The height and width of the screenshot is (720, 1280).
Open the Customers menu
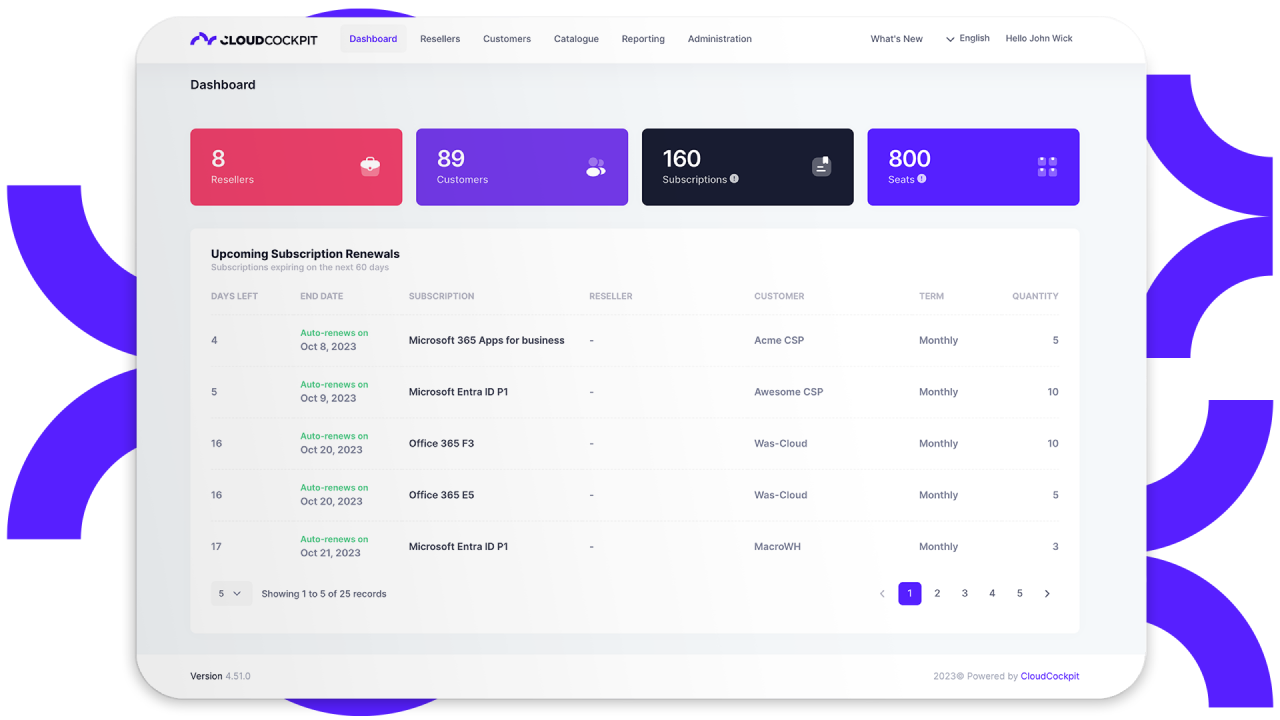tap(507, 39)
